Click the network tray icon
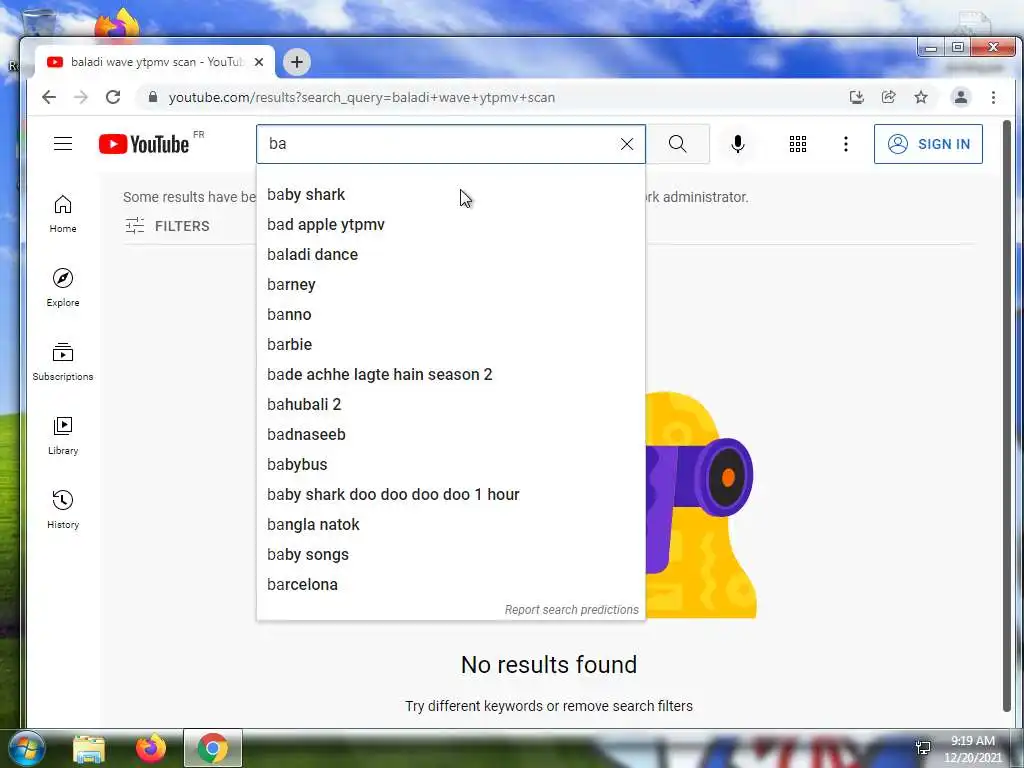 pos(923,748)
